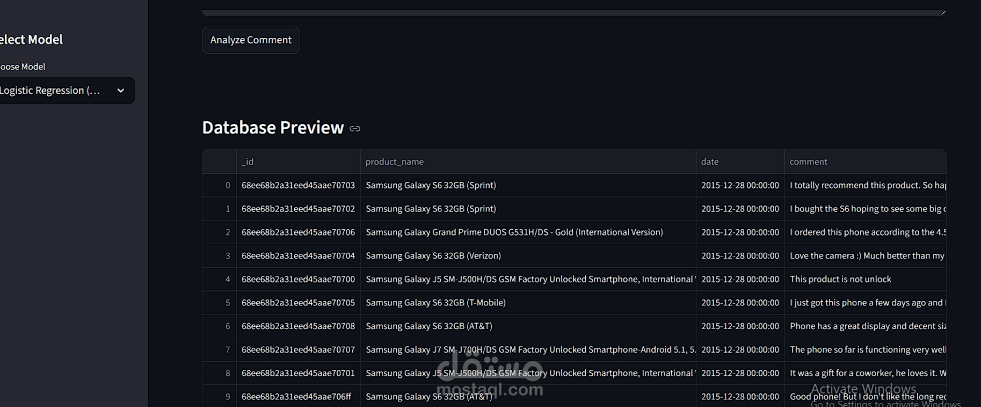Click comment 'This product is not unlock'
The image size is (981, 407).
coord(865,279)
